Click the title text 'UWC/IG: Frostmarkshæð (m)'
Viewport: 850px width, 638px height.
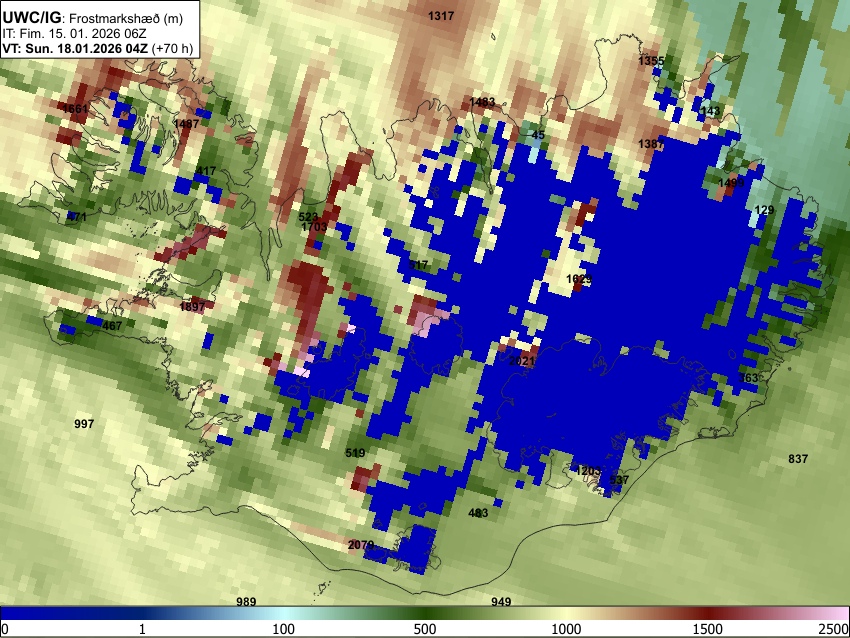pos(93,18)
